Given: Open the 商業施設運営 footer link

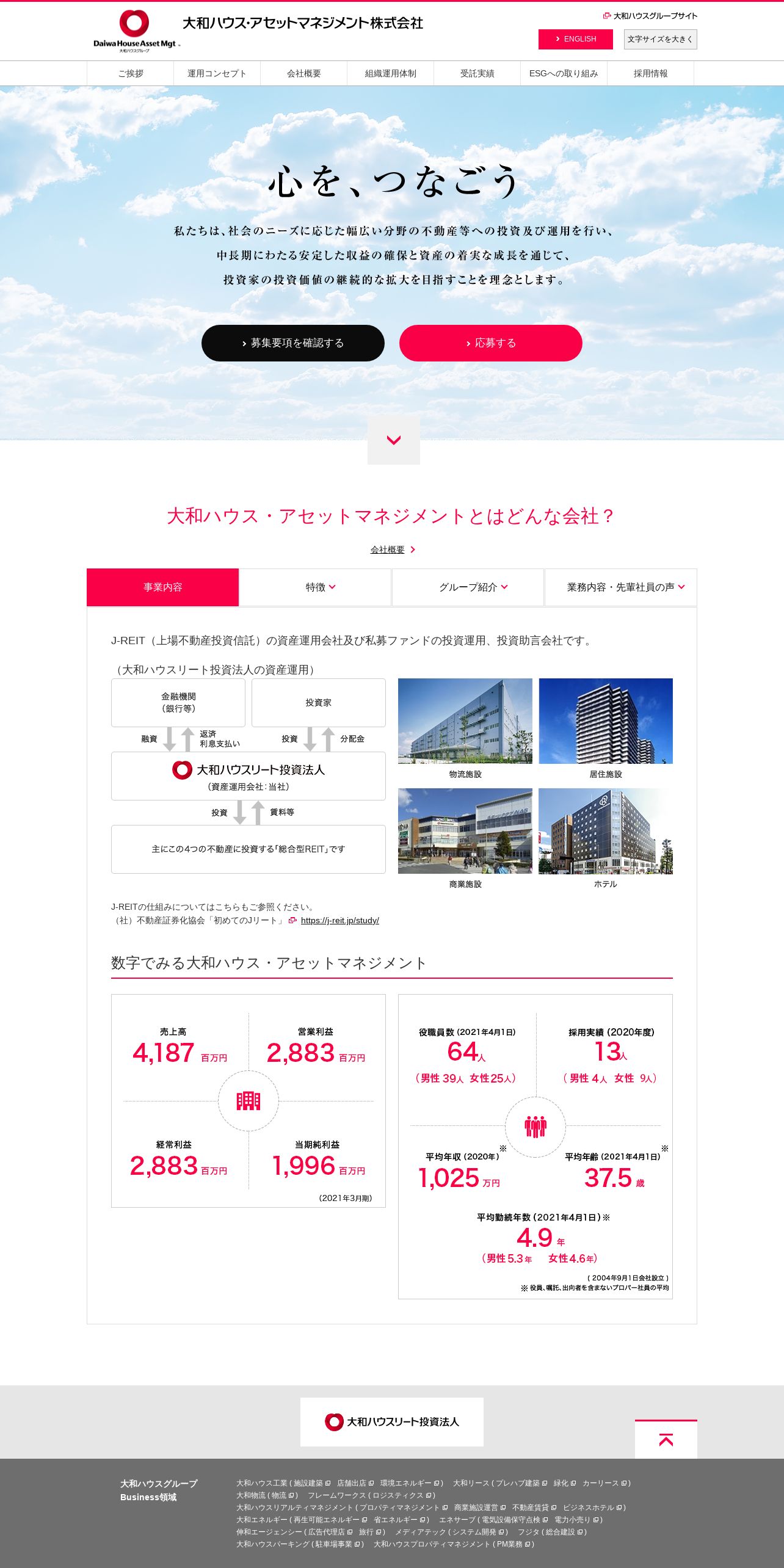Looking at the screenshot, I should [480, 1508].
